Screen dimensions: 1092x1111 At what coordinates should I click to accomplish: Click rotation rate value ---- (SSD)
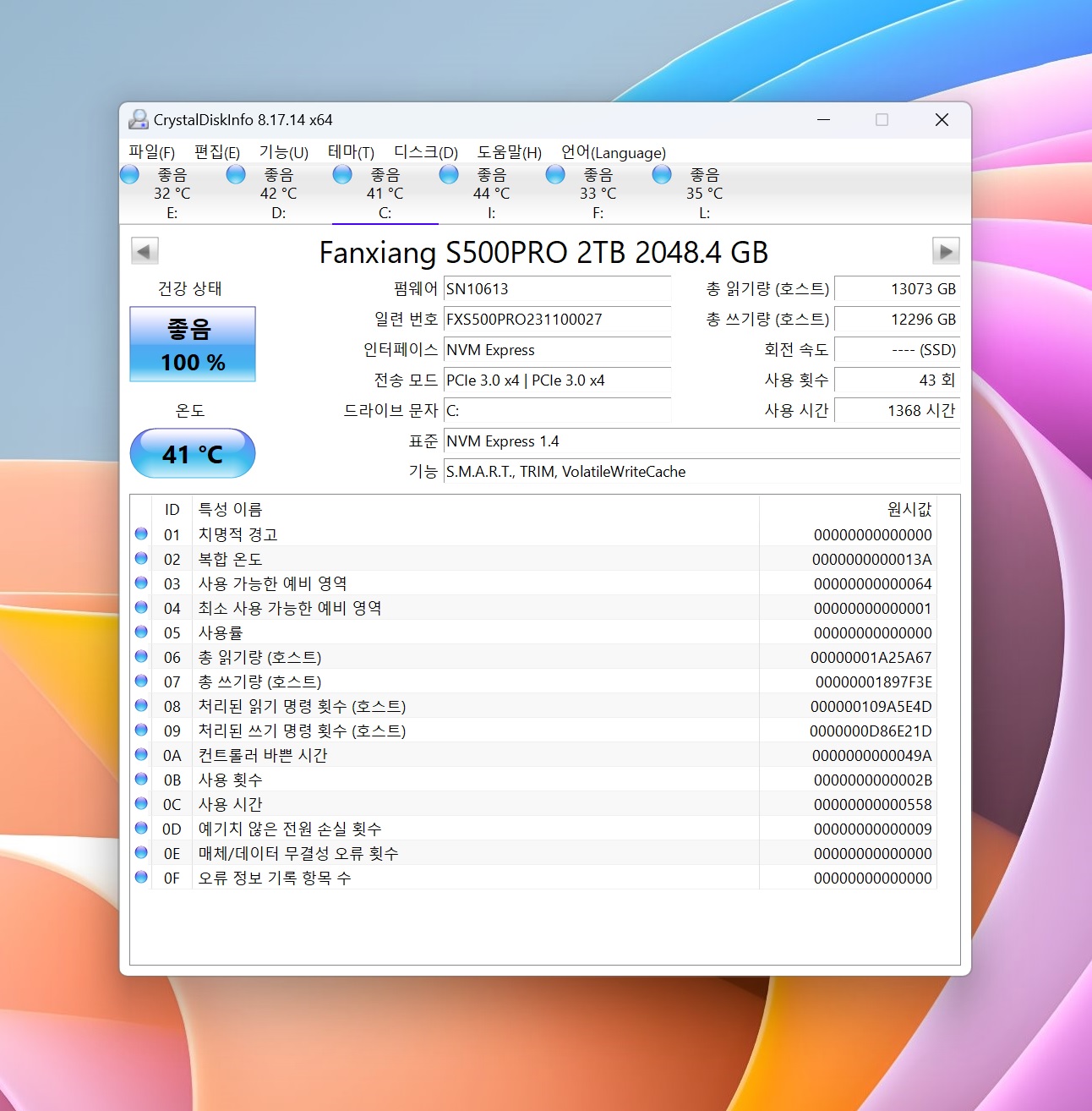tap(897, 350)
